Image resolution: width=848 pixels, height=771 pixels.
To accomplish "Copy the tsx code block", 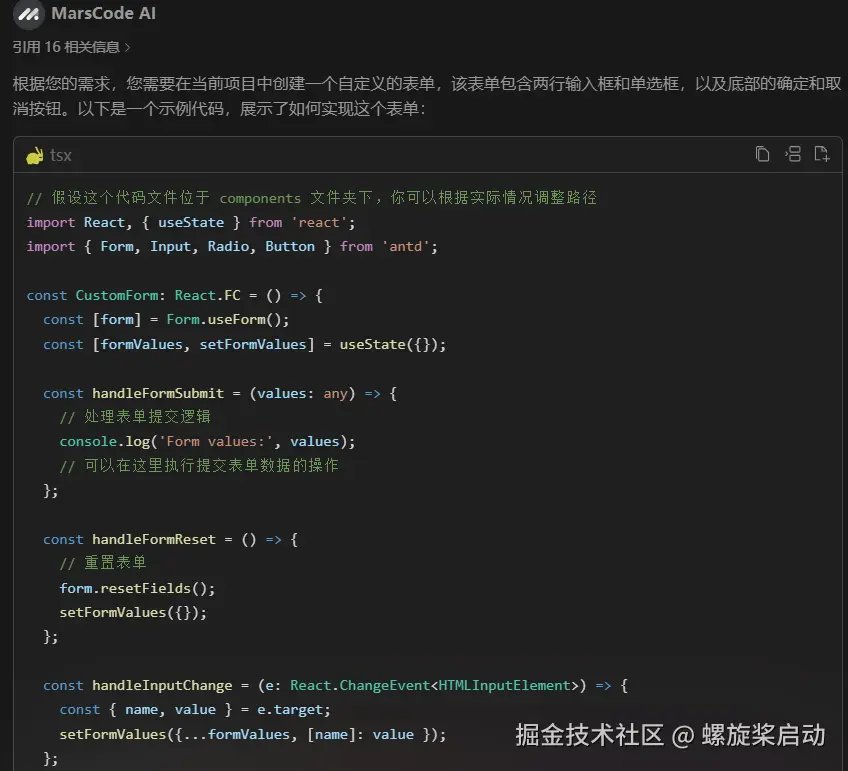I will click(763, 155).
